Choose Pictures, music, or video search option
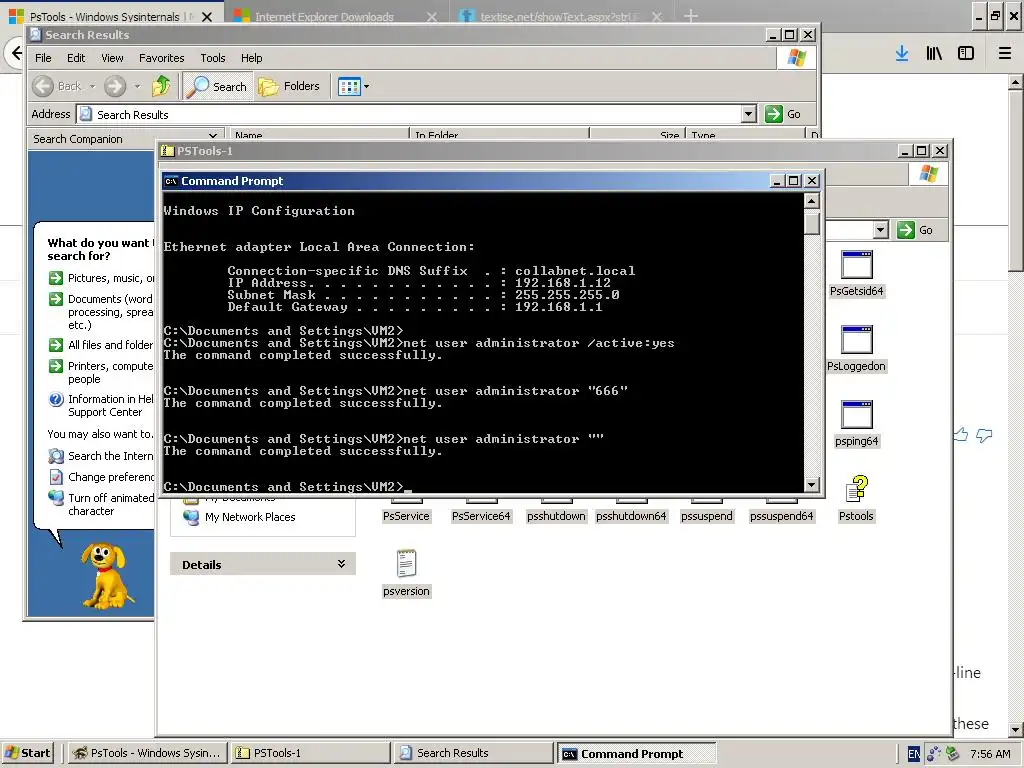The width and height of the screenshot is (1024, 768). [x=101, y=278]
